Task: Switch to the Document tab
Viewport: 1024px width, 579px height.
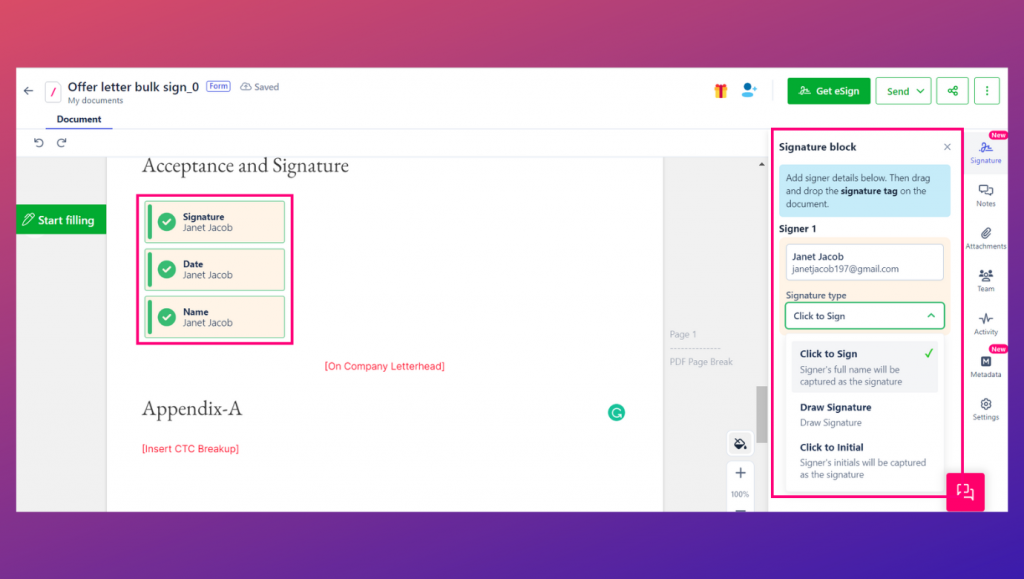Action: click(x=78, y=119)
